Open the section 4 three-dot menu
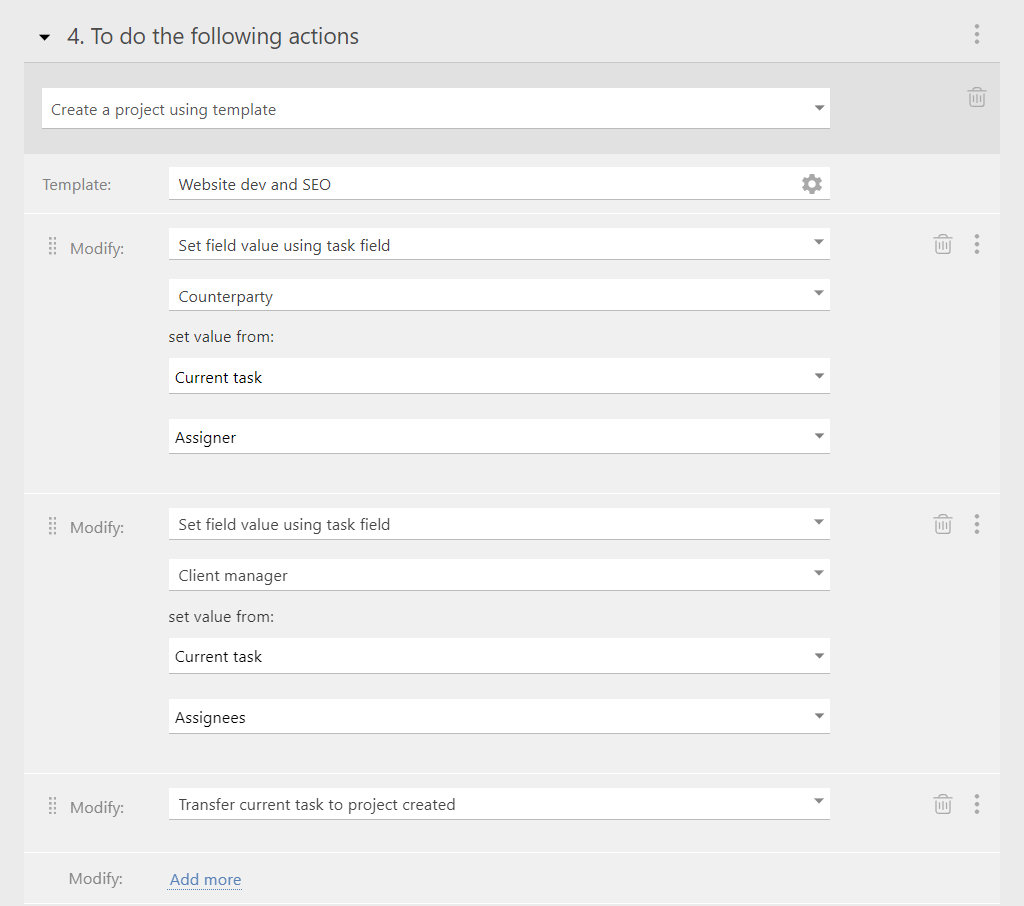Viewport: 1024px width, 906px height. [x=976, y=34]
